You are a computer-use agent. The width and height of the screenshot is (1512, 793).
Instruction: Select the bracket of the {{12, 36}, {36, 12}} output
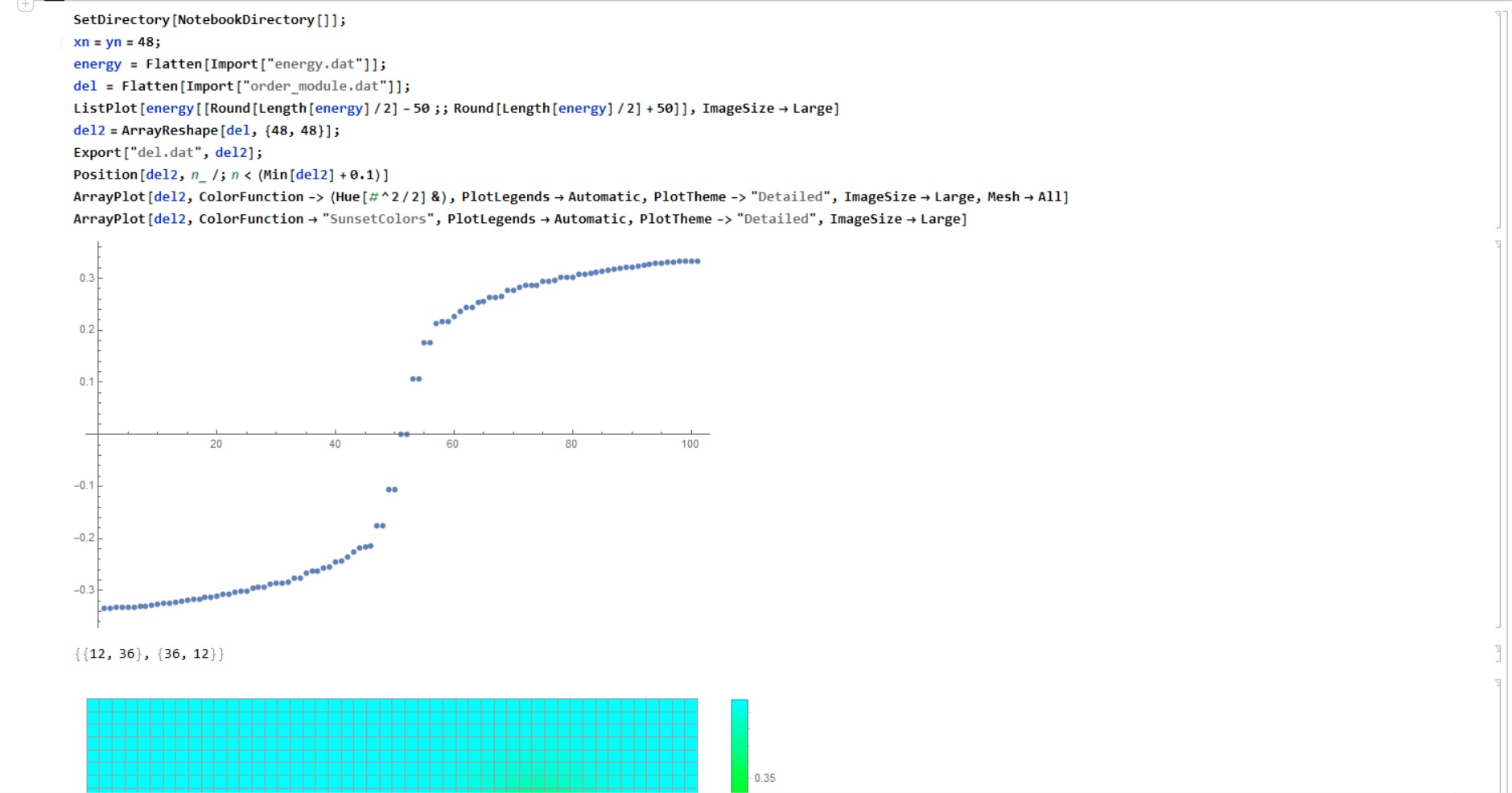point(1499,653)
